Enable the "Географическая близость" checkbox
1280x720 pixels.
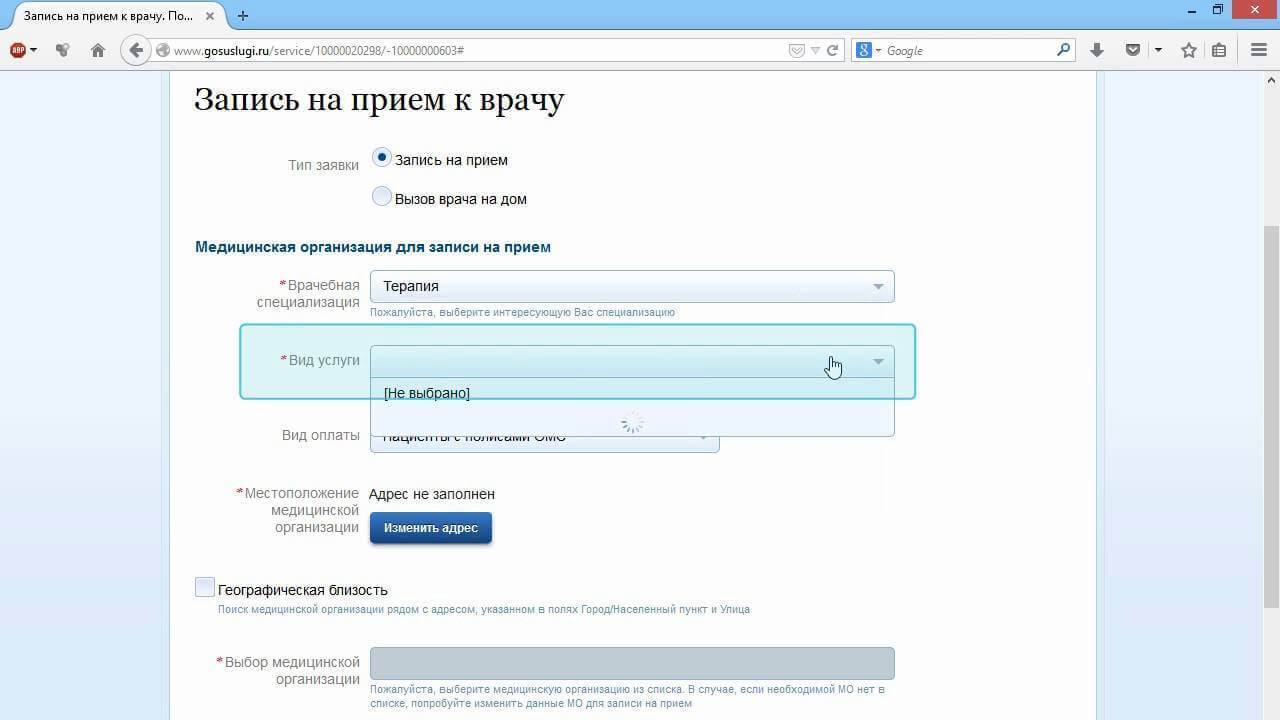point(205,588)
